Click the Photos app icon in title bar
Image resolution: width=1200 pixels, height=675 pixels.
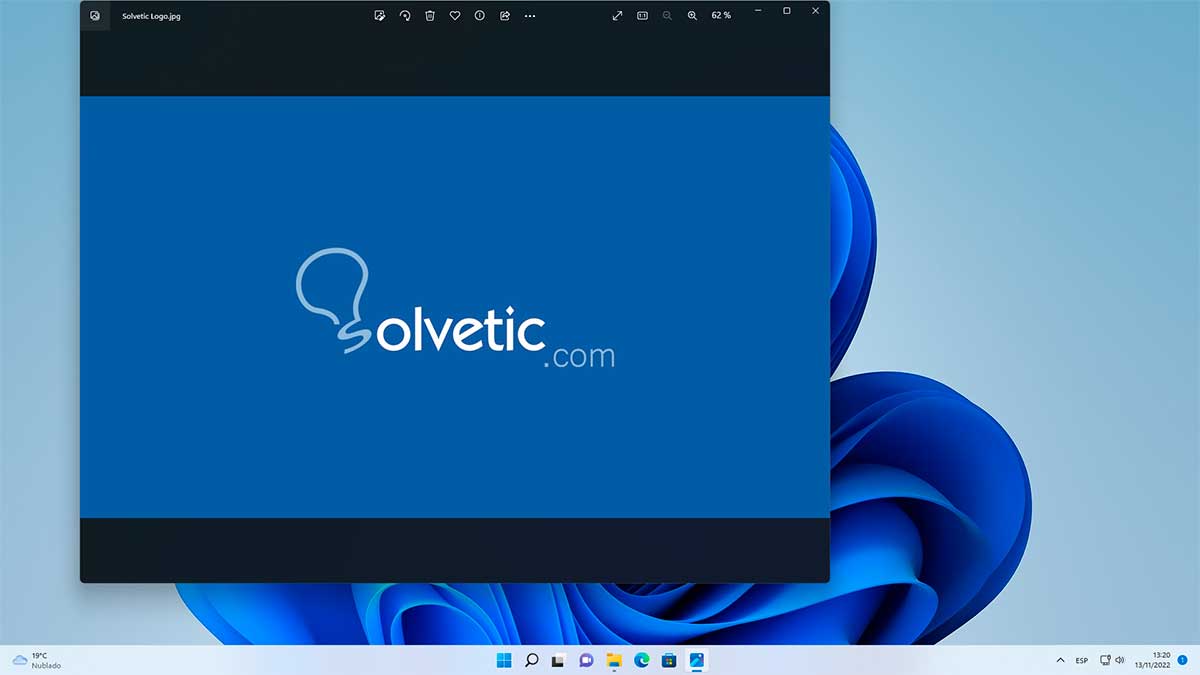95,16
